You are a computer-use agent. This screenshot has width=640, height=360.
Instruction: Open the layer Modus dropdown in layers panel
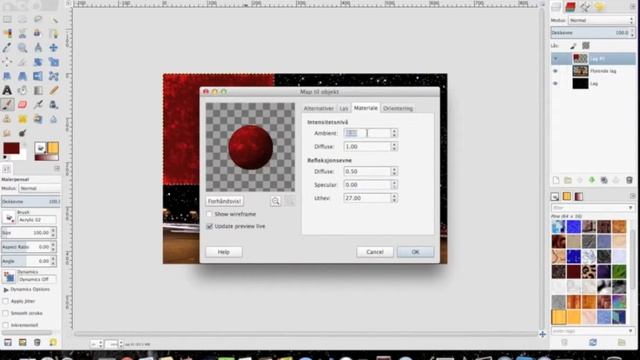[x=601, y=20]
